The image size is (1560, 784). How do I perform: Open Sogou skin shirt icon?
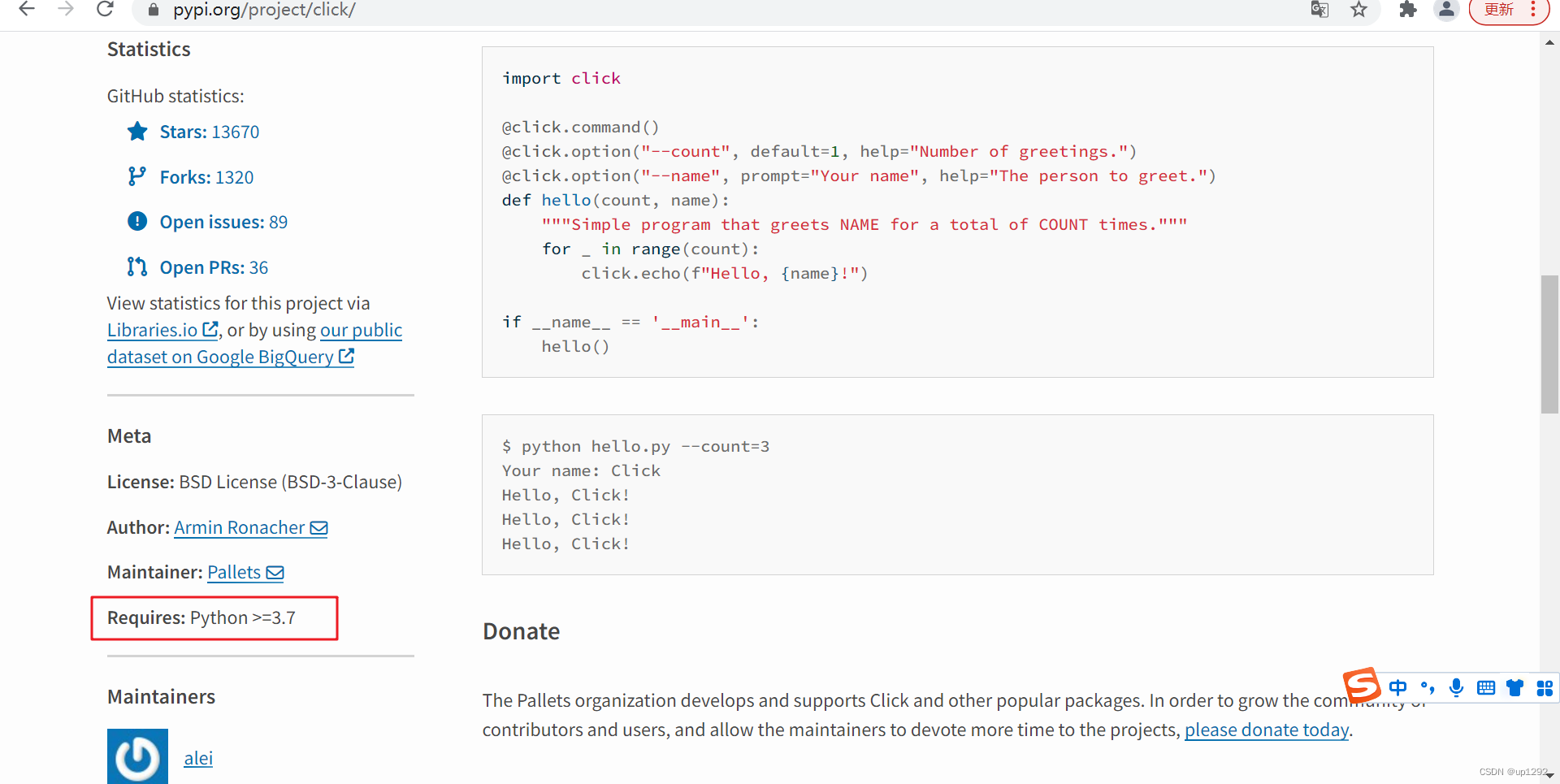pos(1514,688)
